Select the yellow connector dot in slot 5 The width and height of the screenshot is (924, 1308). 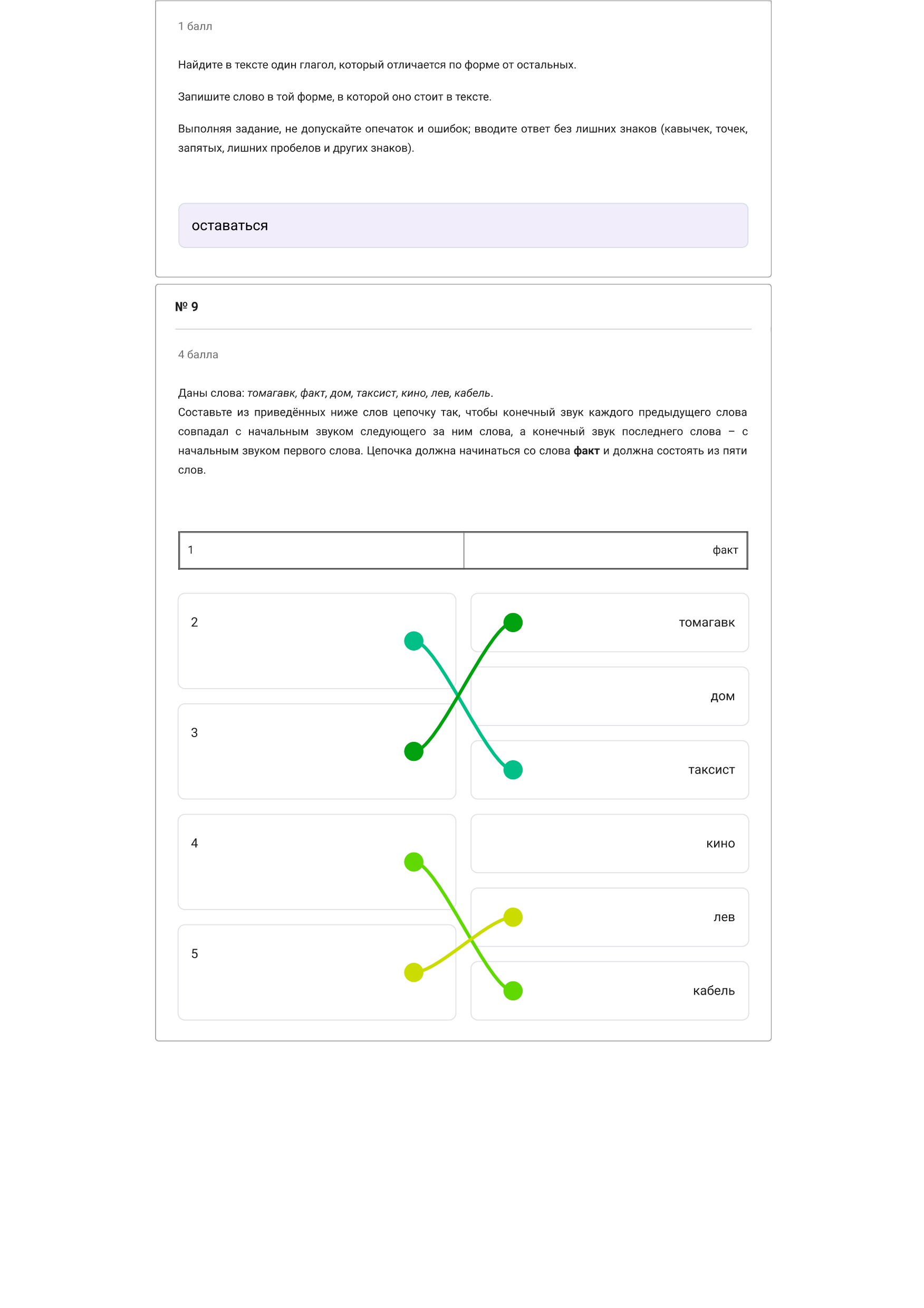tap(413, 972)
